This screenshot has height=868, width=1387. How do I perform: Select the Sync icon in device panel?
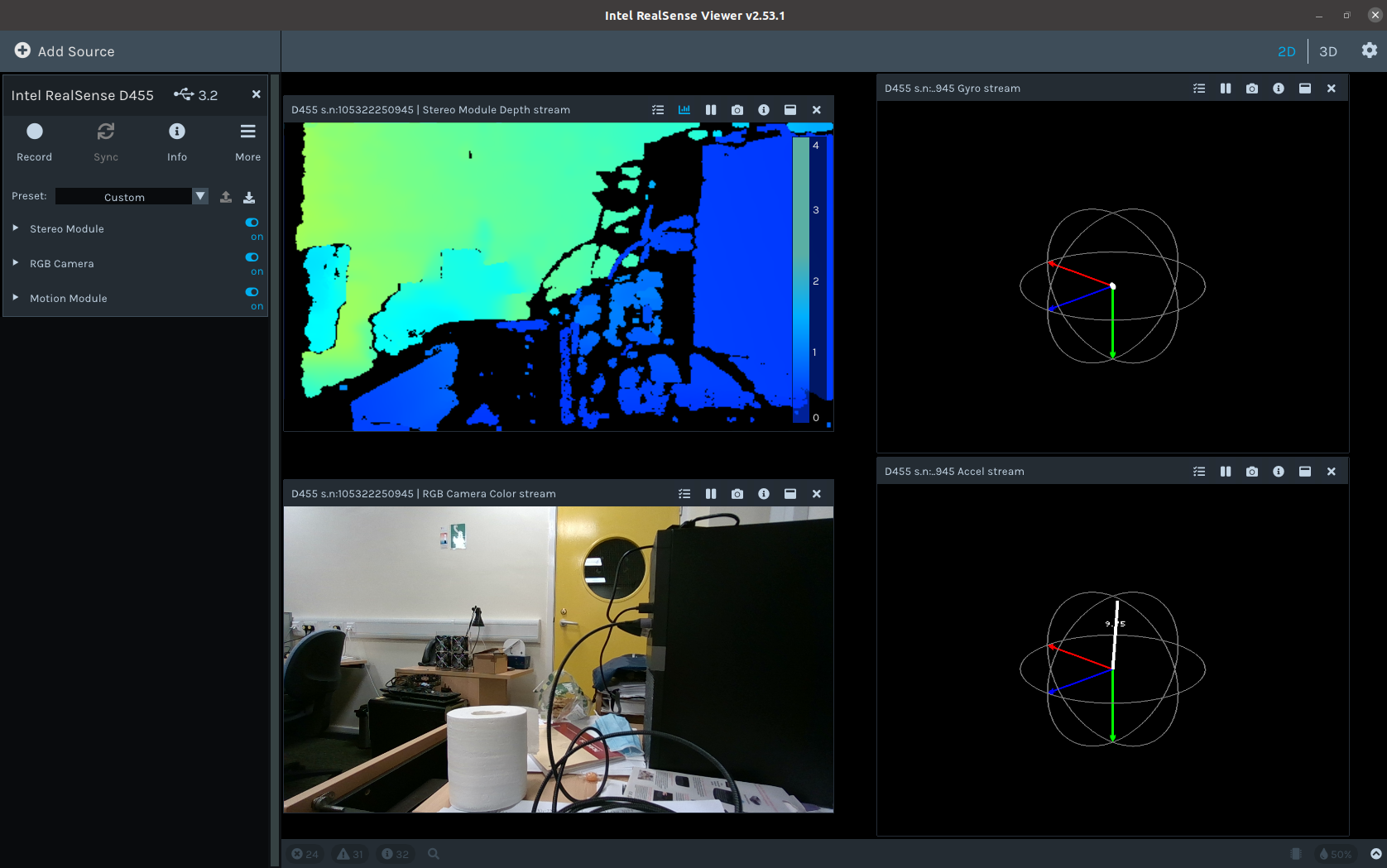tap(106, 132)
